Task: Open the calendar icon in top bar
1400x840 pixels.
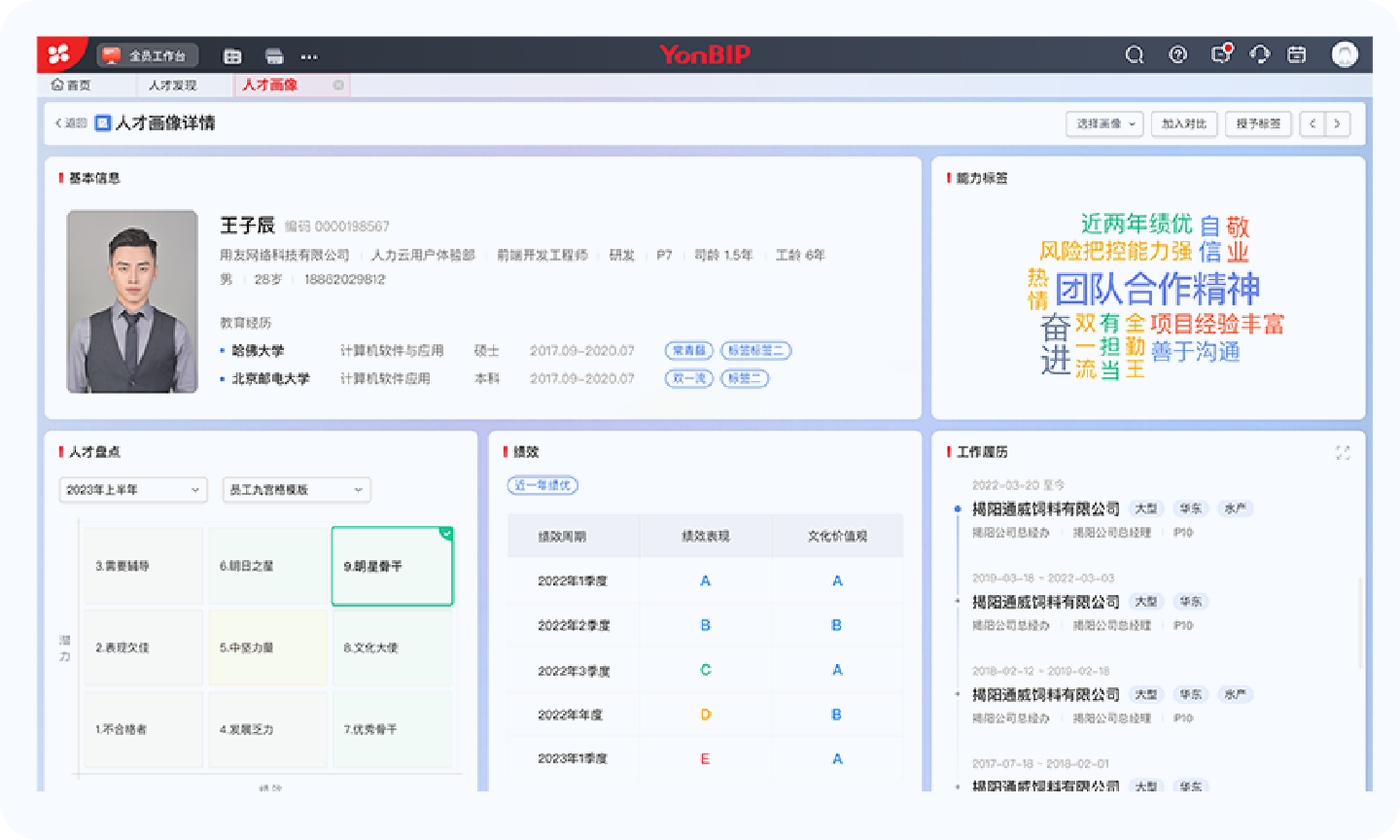Action: (x=1297, y=55)
